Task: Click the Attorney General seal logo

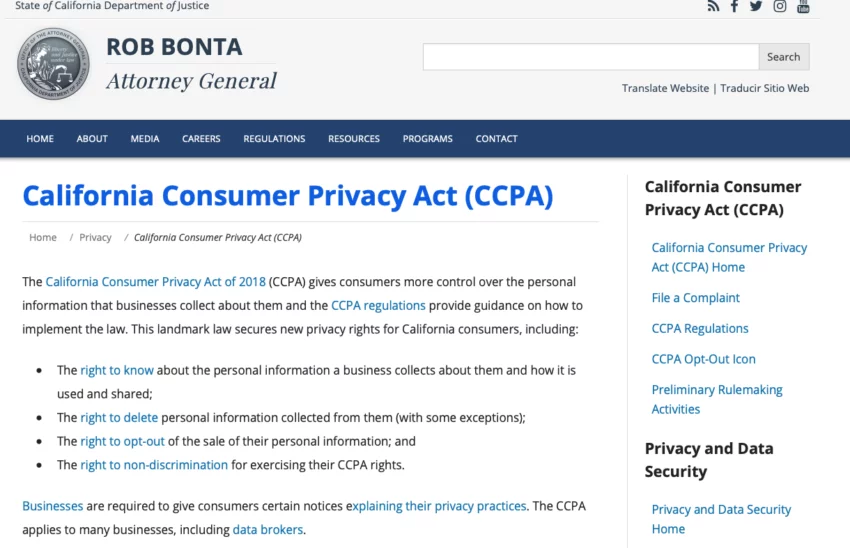Action: [x=53, y=64]
